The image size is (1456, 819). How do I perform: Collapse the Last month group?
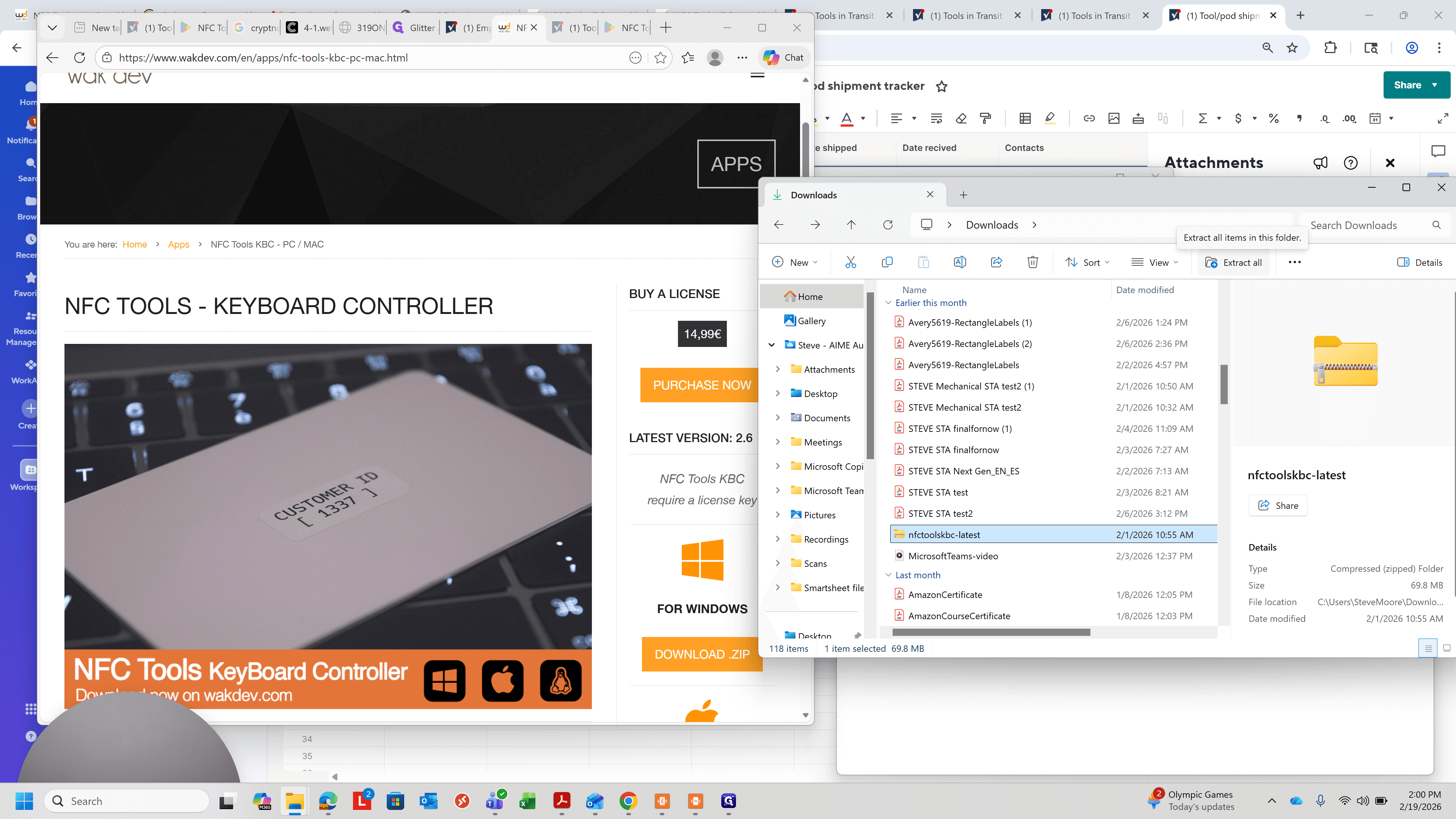pyautogui.click(x=888, y=575)
